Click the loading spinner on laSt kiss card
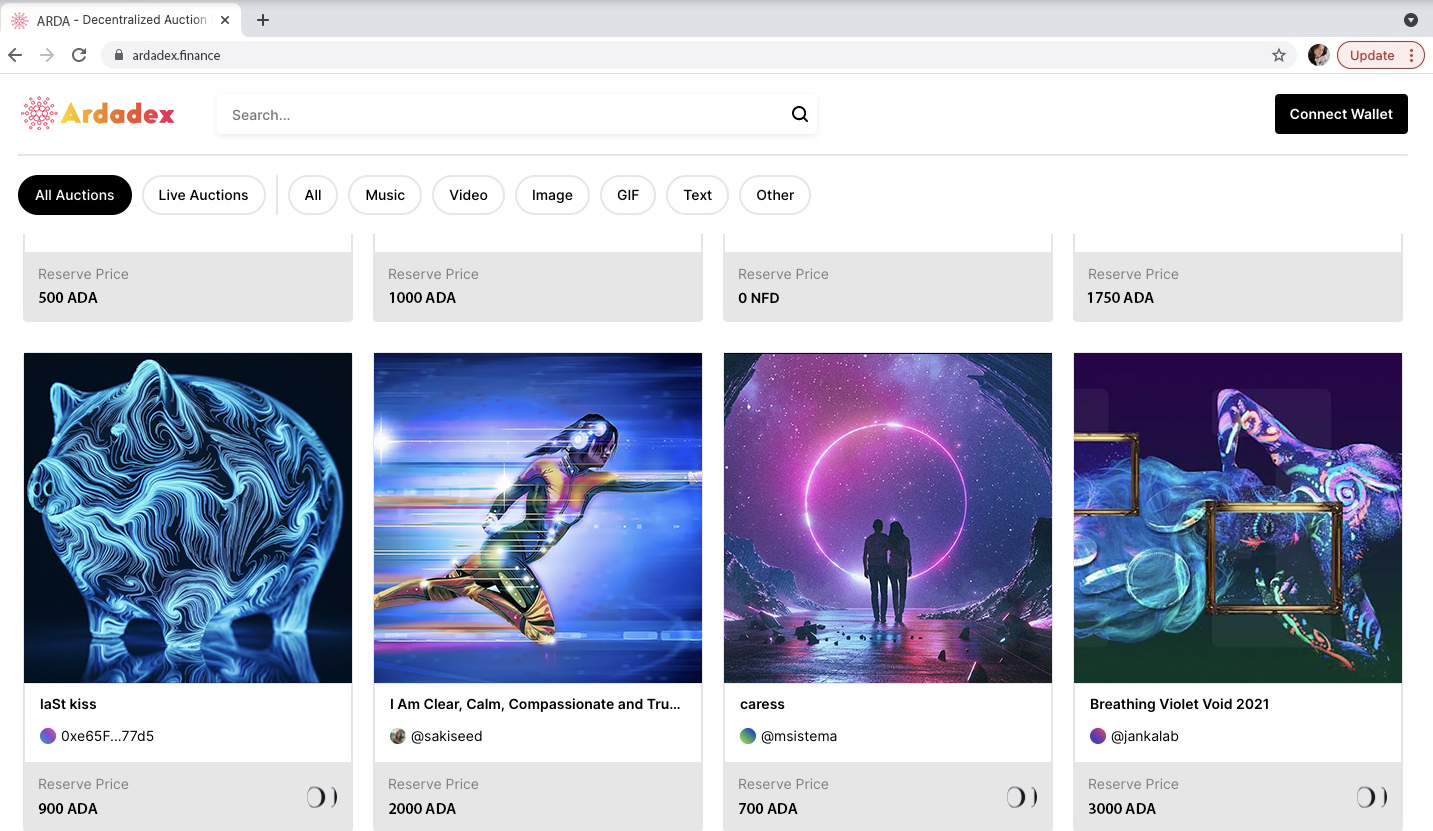This screenshot has height=831, width=1433. click(x=321, y=797)
